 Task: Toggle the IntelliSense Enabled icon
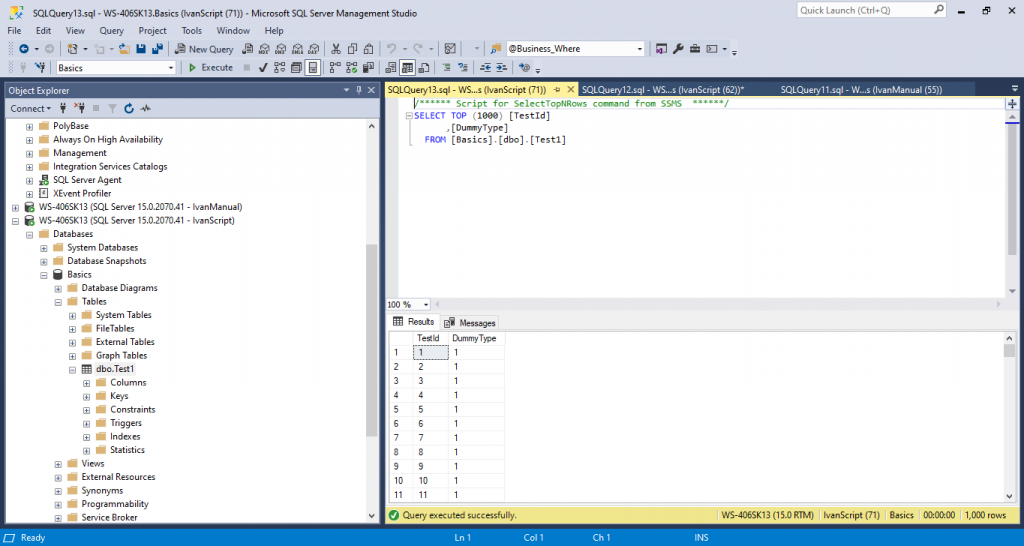click(313, 67)
